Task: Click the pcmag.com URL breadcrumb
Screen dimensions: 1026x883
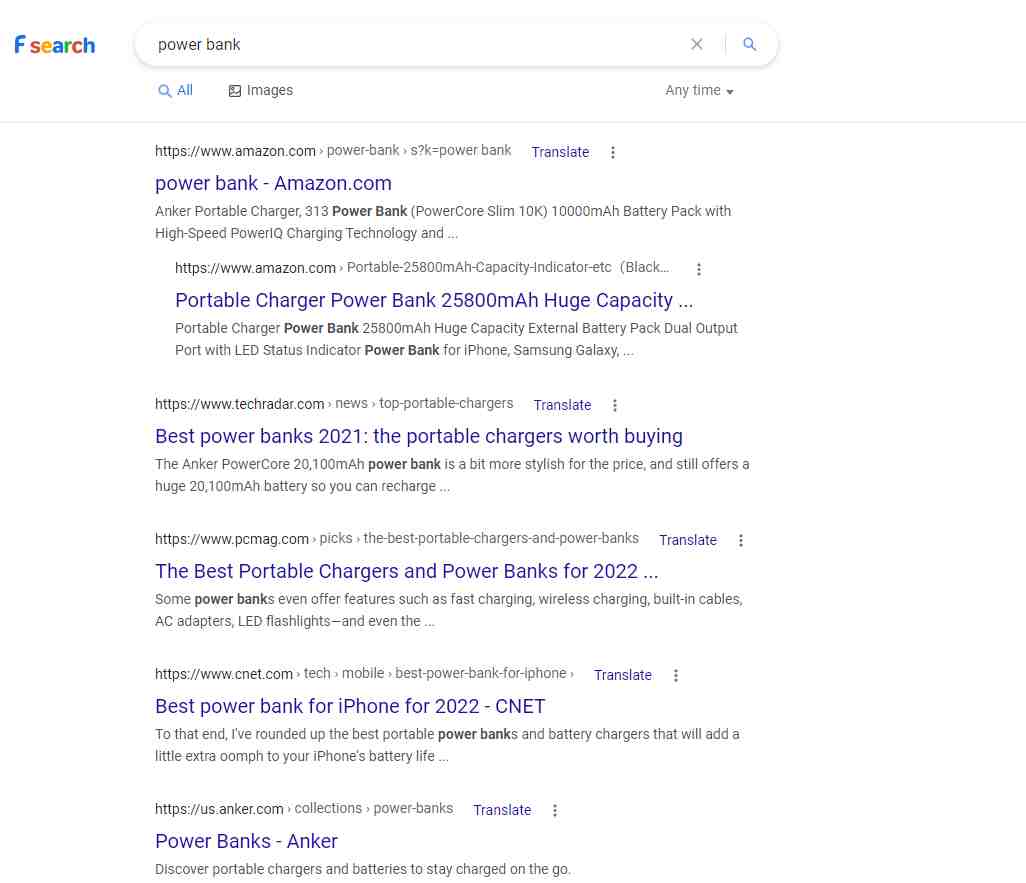Action: 397,539
